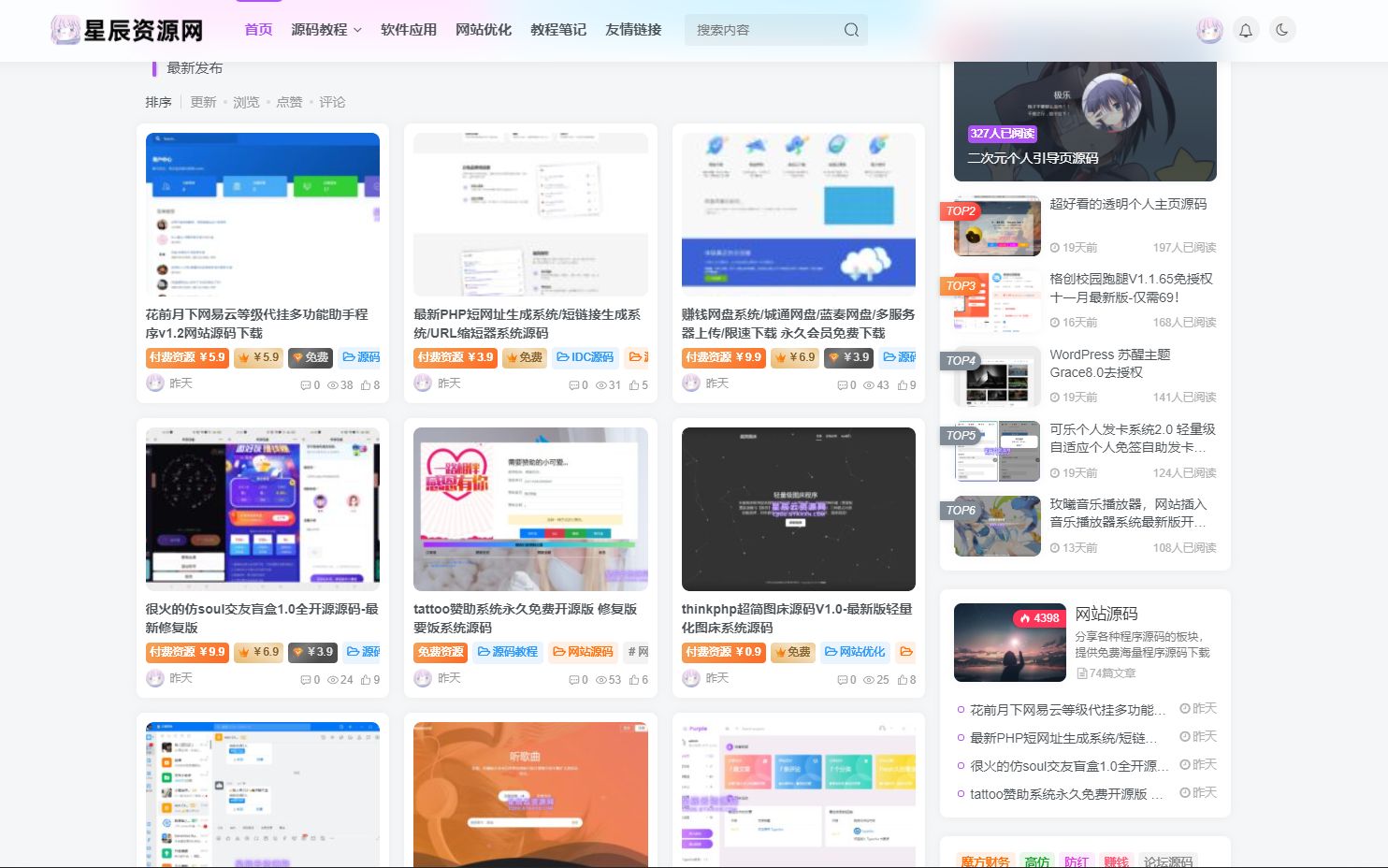Open 花前月下网易云等级代挂 post thumbnail

[x=263, y=215]
